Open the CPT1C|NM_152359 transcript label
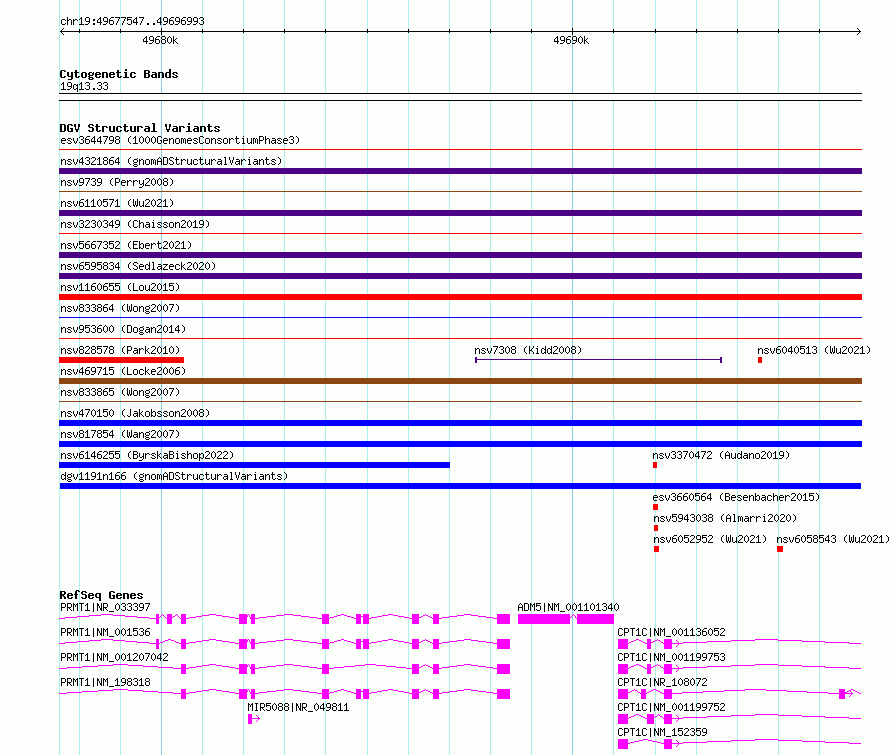890x755 pixels. pyautogui.click(x=662, y=732)
